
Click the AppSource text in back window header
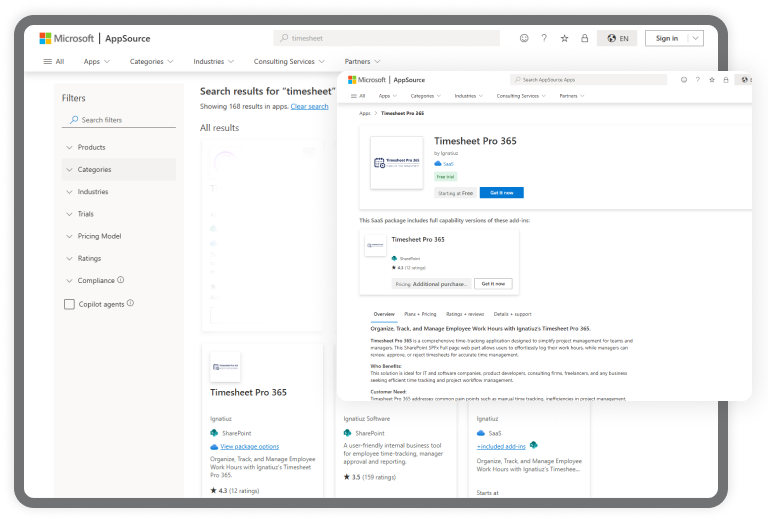coord(128,39)
